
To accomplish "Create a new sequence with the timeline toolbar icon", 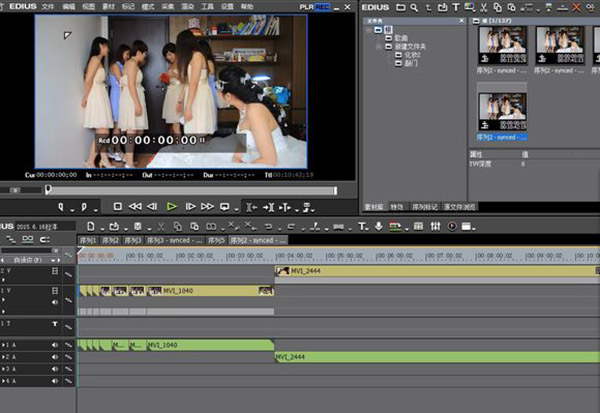I will (88, 226).
